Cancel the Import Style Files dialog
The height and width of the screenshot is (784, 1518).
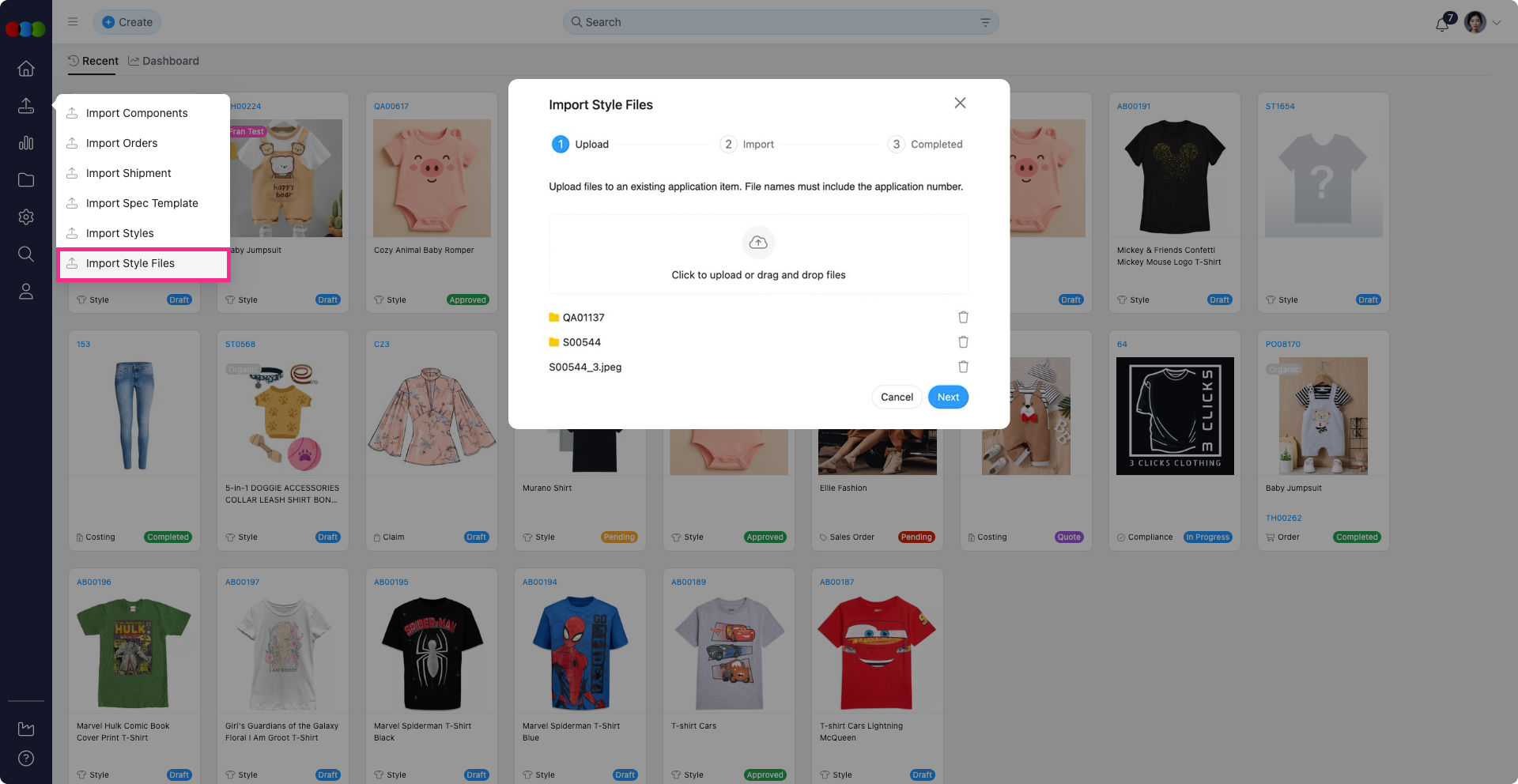pos(897,397)
